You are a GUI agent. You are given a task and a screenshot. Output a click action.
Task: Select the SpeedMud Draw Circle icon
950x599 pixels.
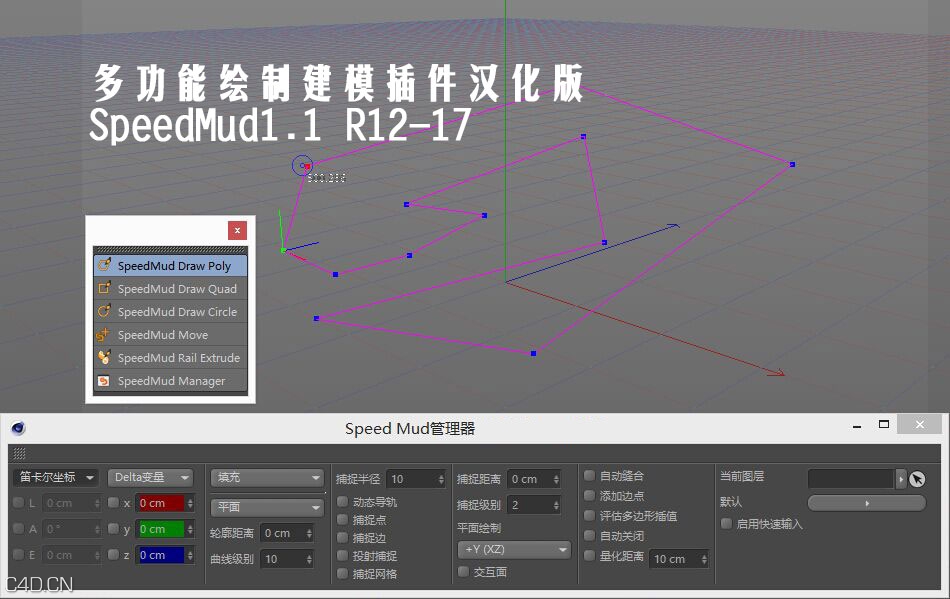coord(104,311)
